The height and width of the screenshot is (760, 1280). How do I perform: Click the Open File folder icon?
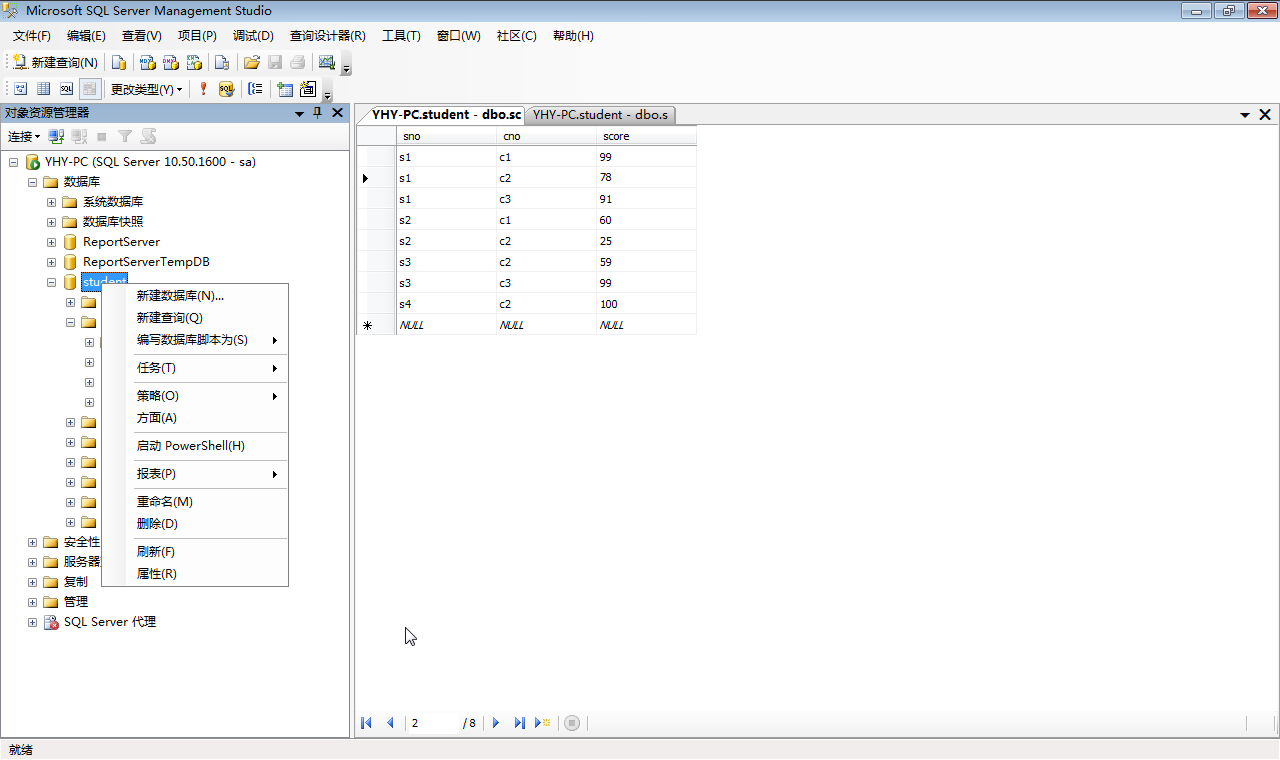coord(251,62)
